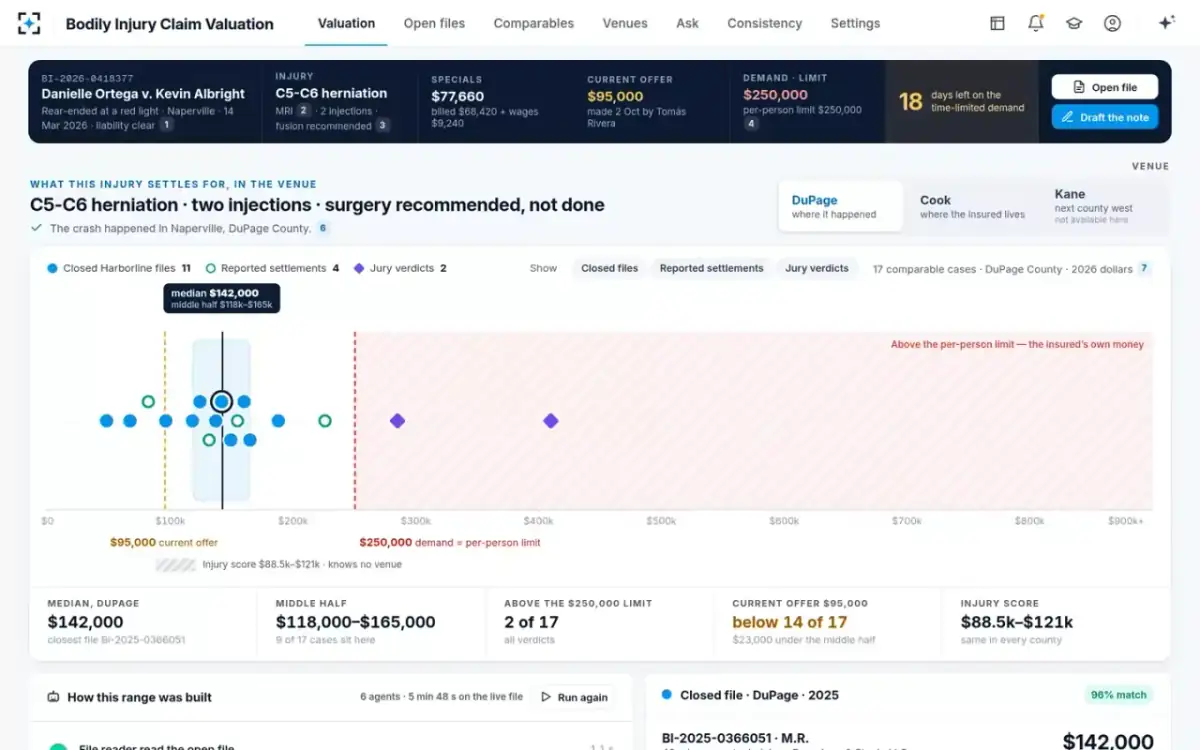This screenshot has width=1200, height=750.
Task: Click Draft the note button
Action: [x=1105, y=117]
